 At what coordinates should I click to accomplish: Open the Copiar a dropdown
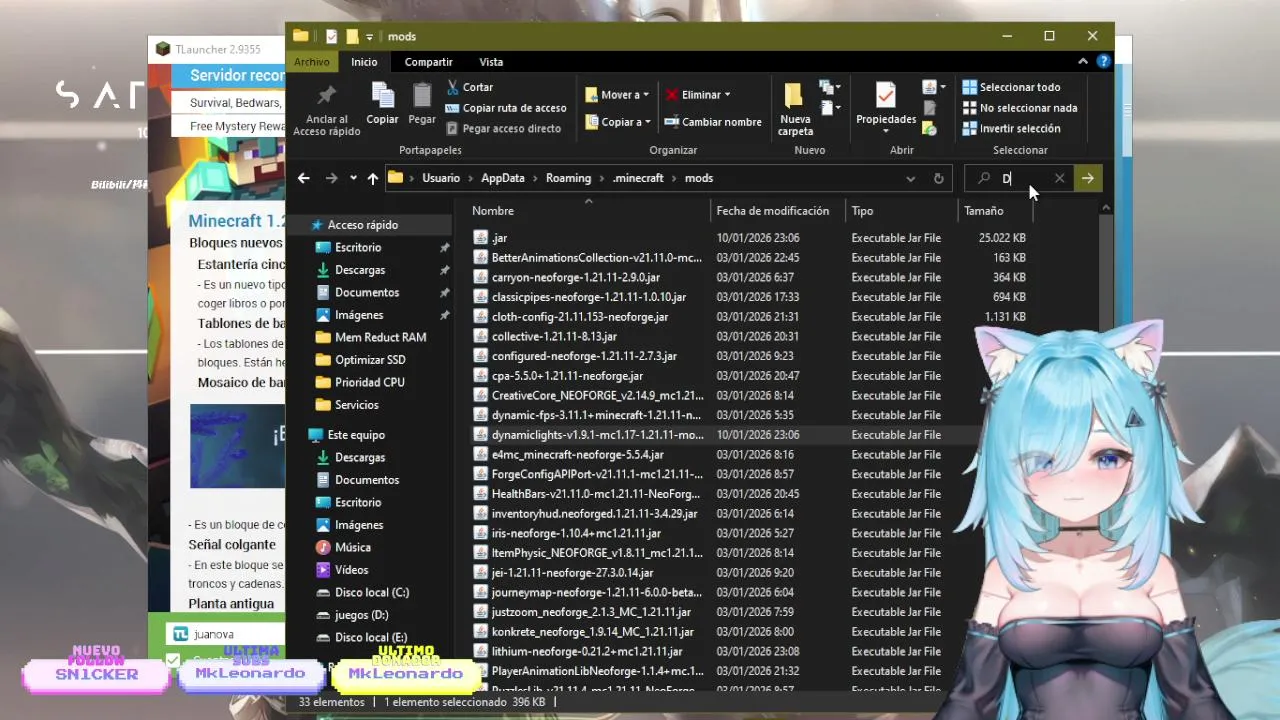(617, 122)
